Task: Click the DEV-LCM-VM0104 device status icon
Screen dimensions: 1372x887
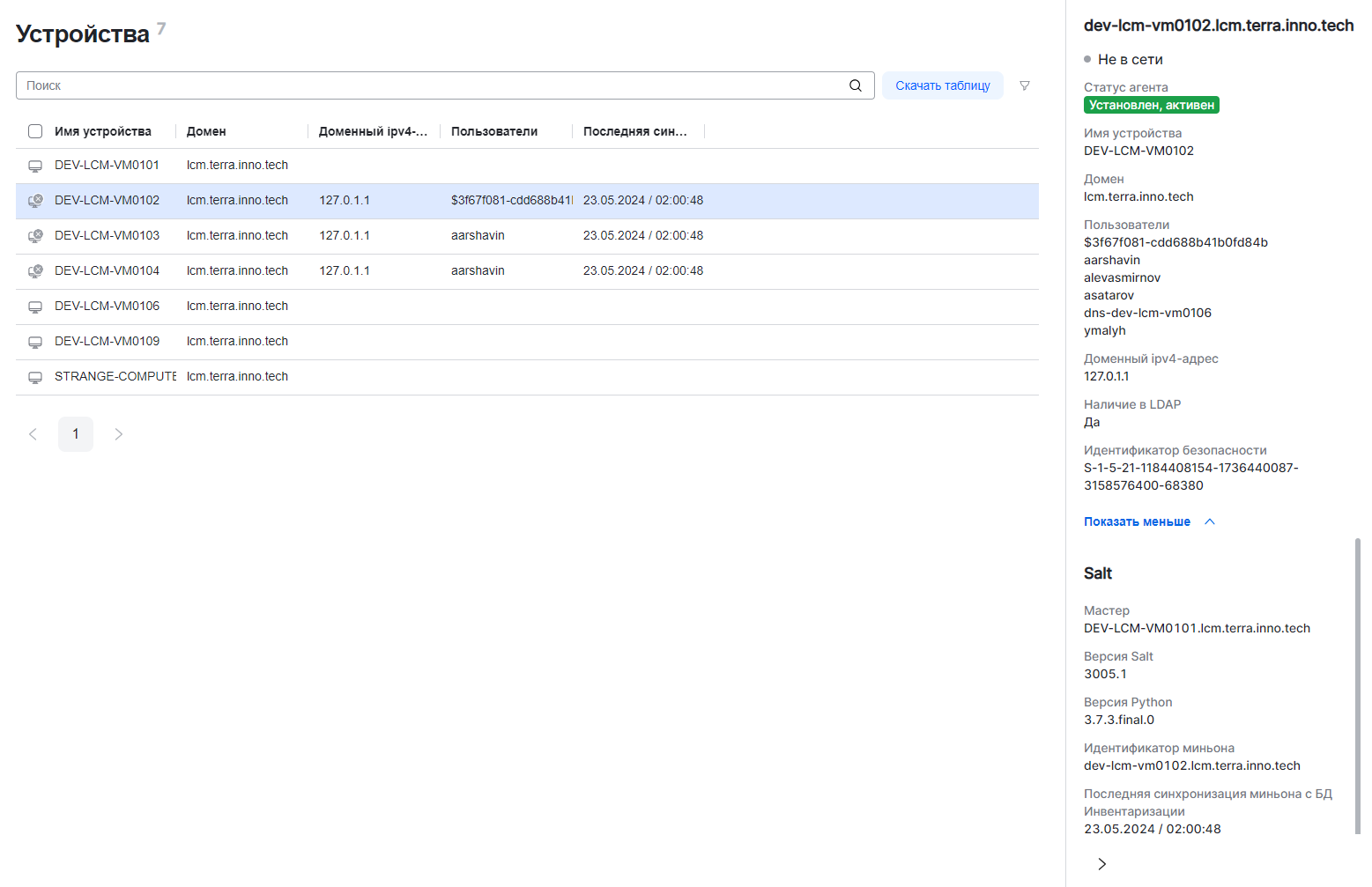Action: click(x=35, y=271)
